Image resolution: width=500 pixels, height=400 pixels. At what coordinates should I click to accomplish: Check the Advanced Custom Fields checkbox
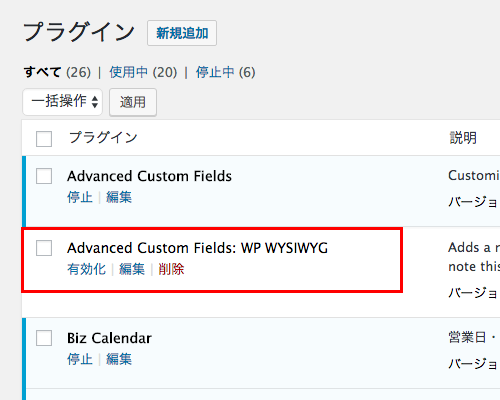(44, 176)
